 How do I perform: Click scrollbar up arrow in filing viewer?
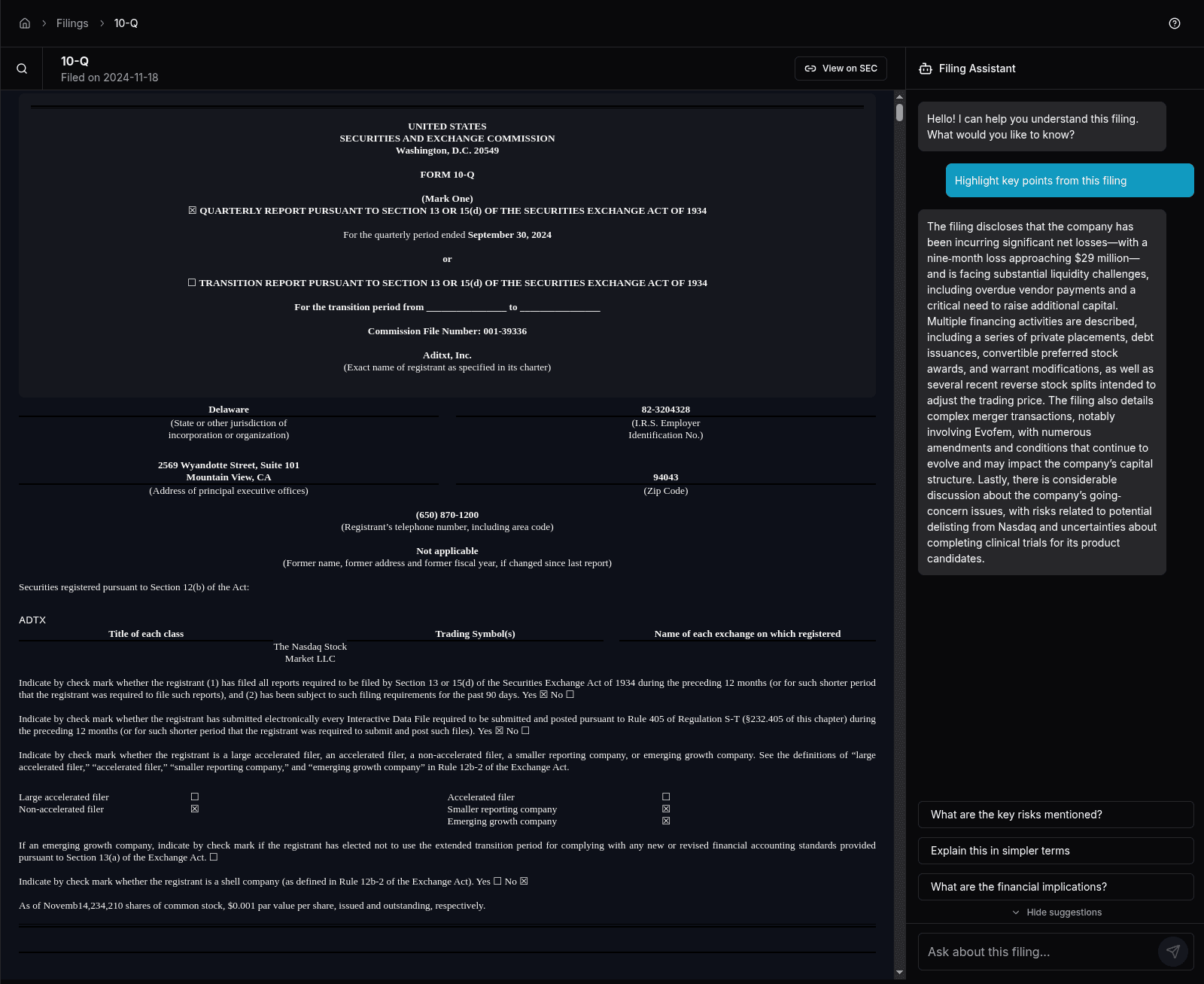tap(899, 96)
